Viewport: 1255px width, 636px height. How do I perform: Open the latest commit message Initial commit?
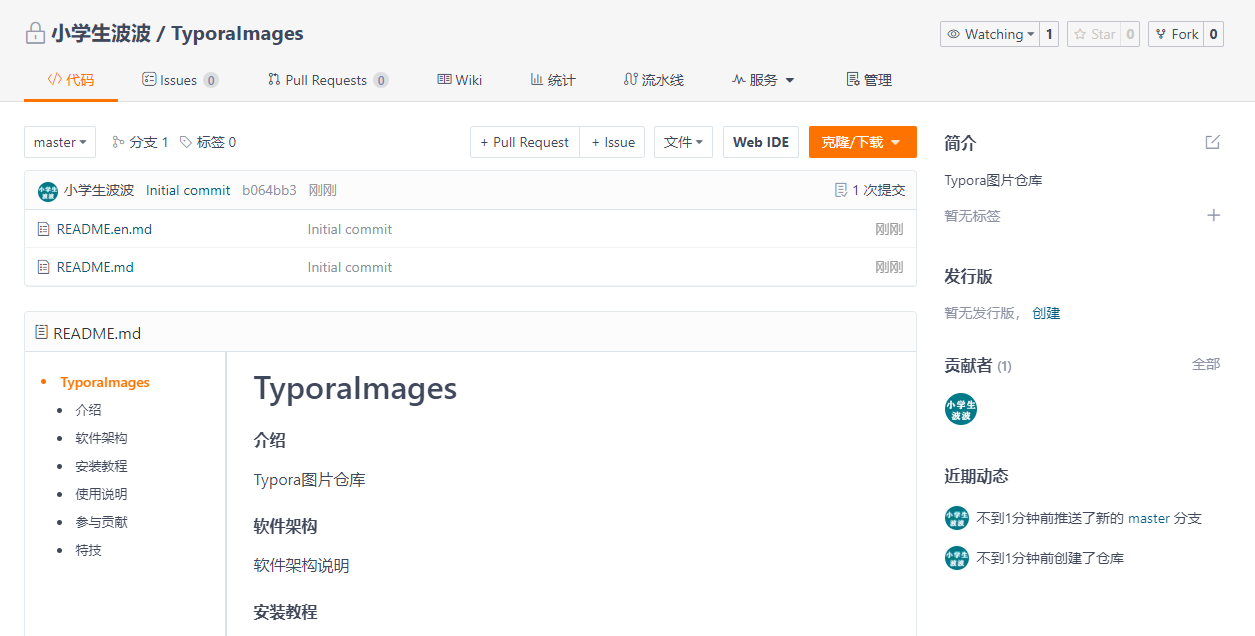coord(188,190)
